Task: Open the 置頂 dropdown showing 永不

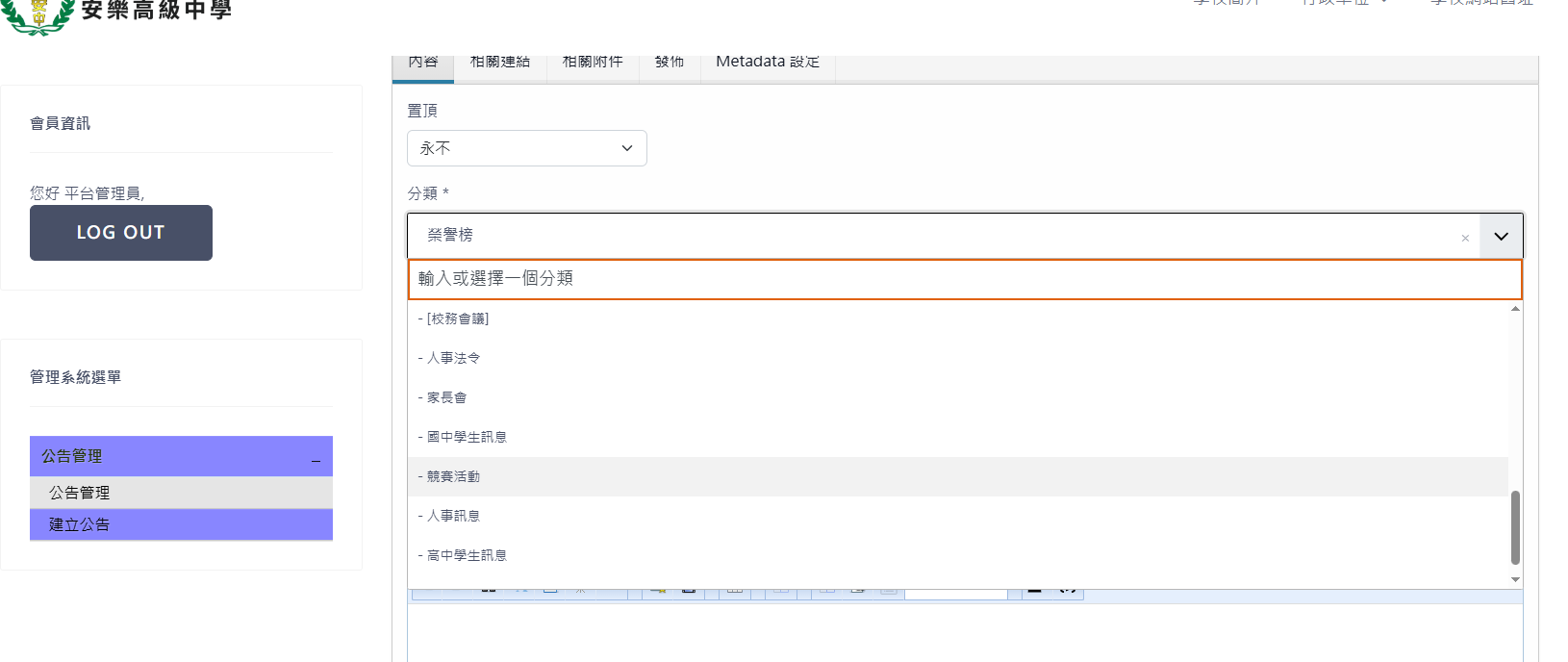Action: click(526, 148)
